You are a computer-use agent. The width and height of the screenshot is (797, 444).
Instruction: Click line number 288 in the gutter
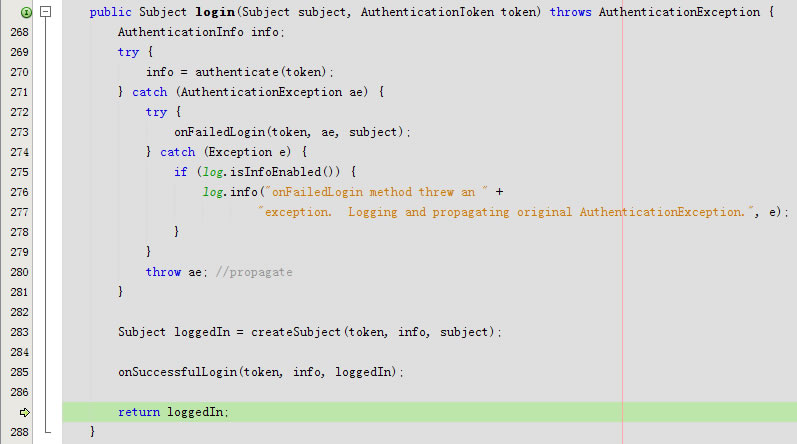(x=19, y=432)
